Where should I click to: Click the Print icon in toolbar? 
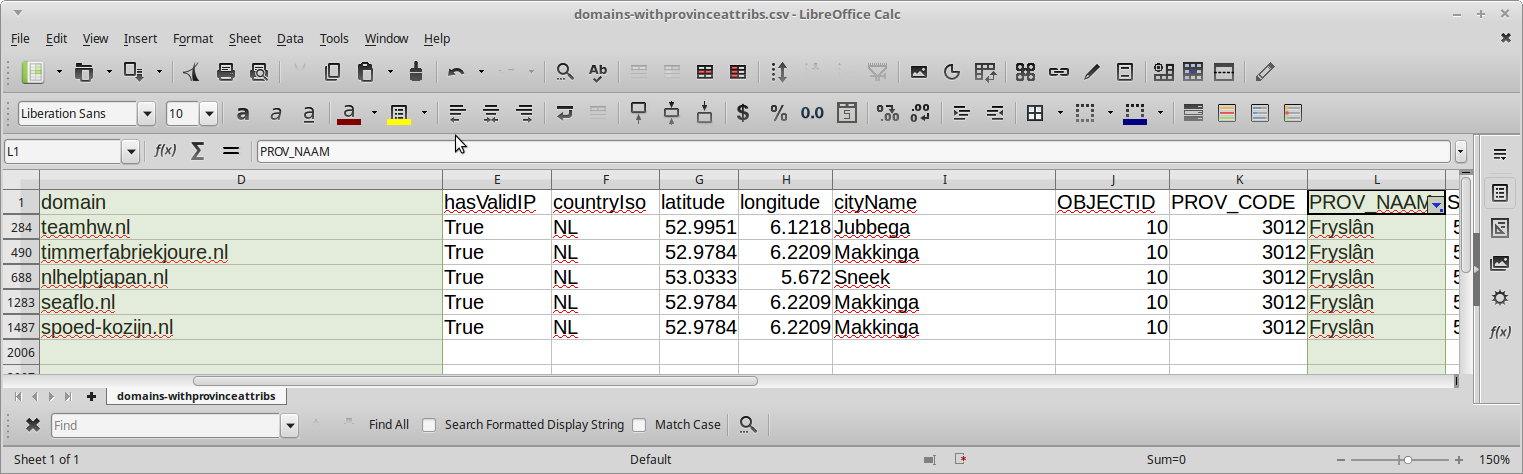point(226,72)
